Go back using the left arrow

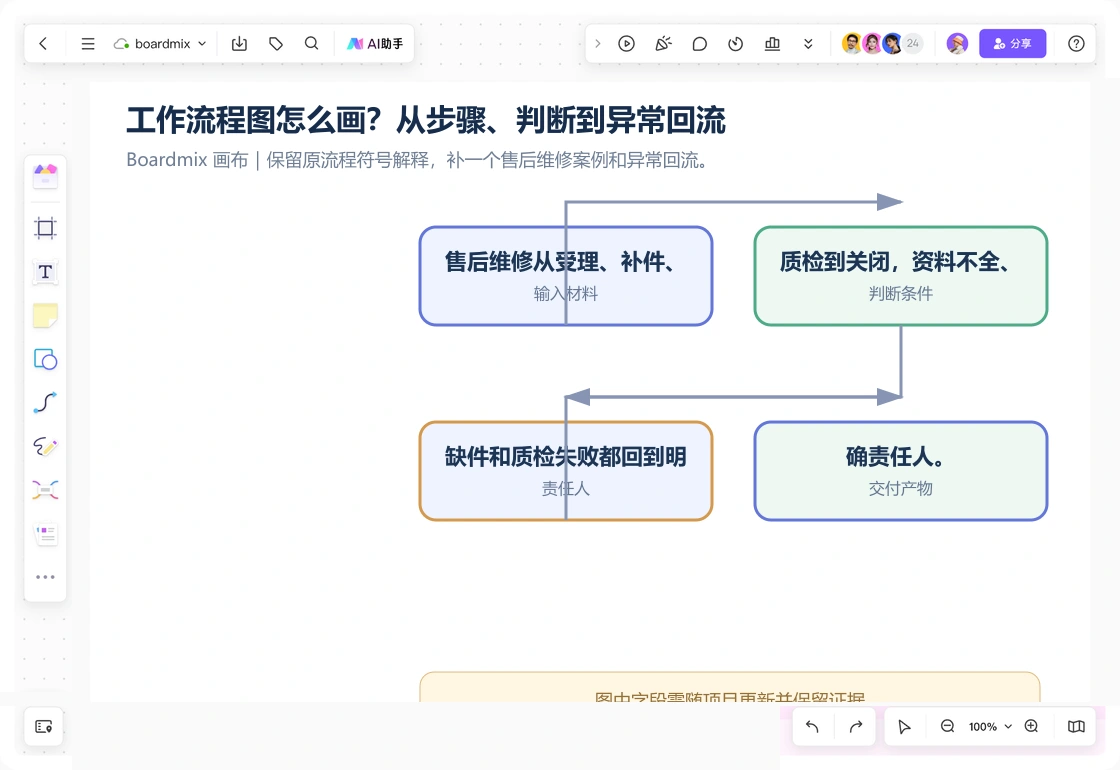[44, 44]
